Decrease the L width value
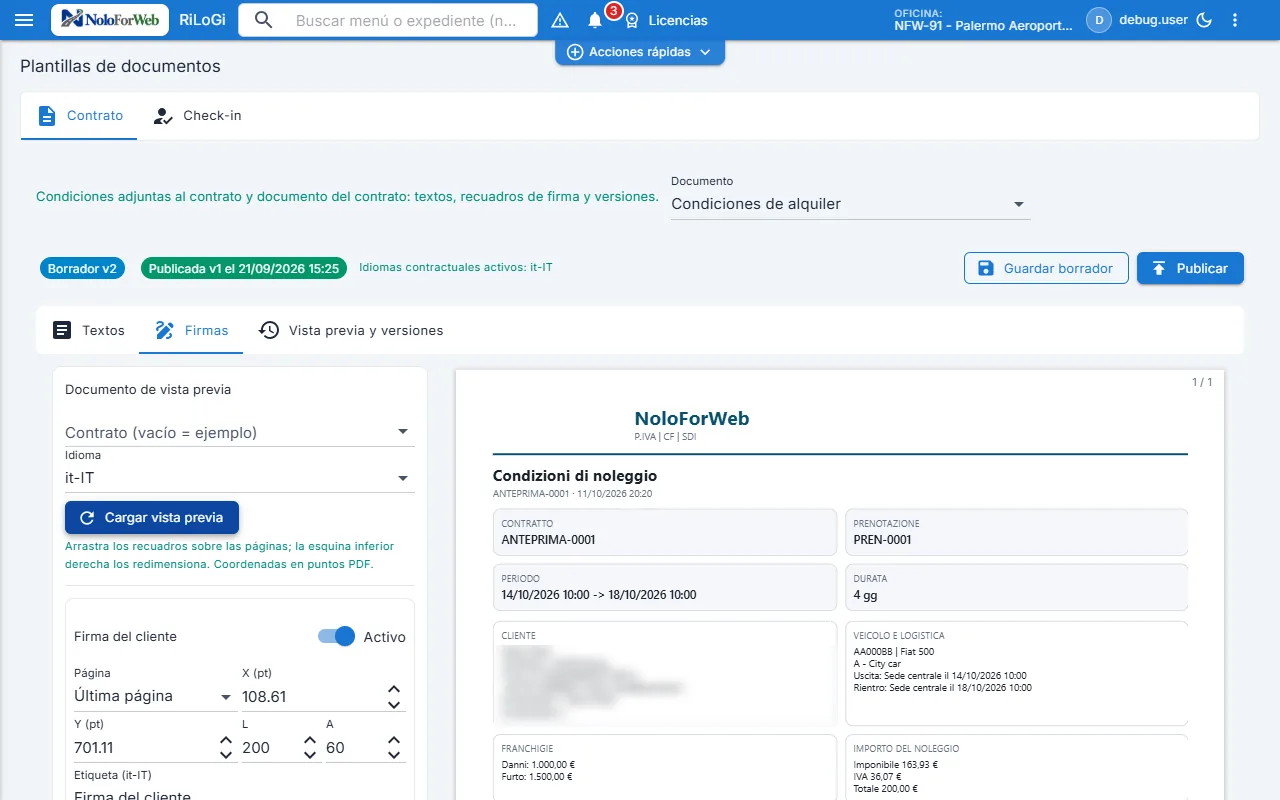The height and width of the screenshot is (800, 1280). pyautogui.click(x=310, y=755)
